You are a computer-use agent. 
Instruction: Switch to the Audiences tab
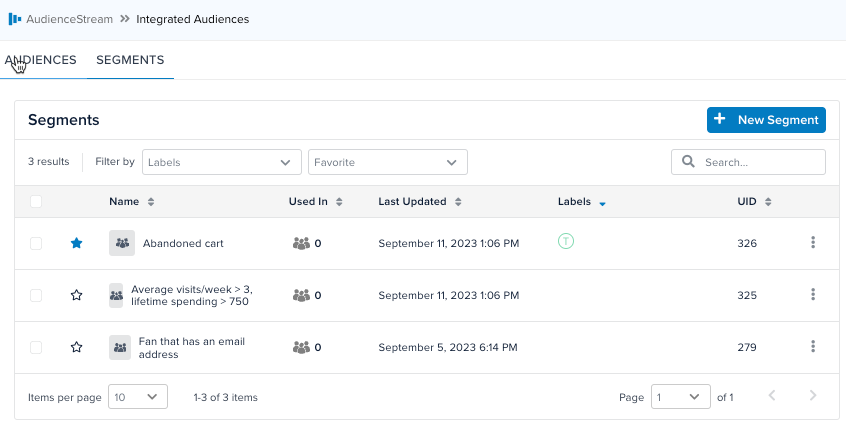tap(41, 60)
